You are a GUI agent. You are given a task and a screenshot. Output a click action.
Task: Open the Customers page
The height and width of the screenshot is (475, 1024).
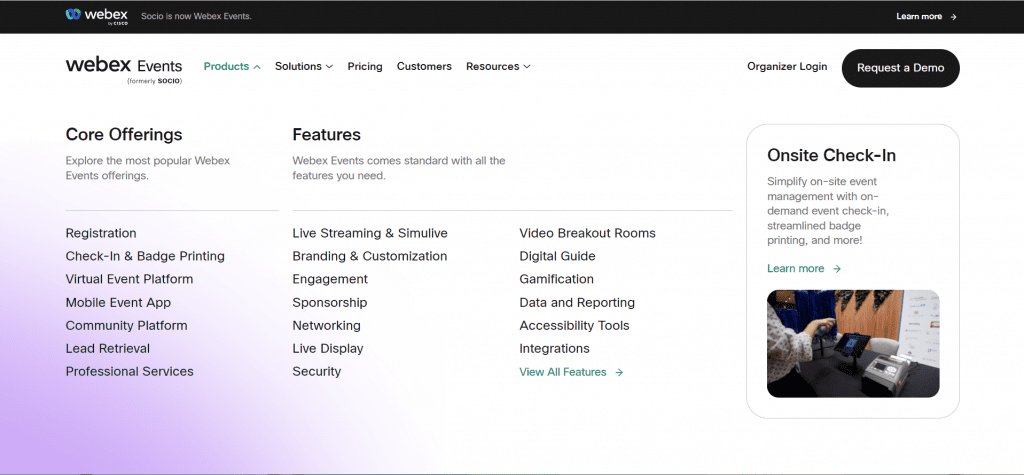pos(424,67)
